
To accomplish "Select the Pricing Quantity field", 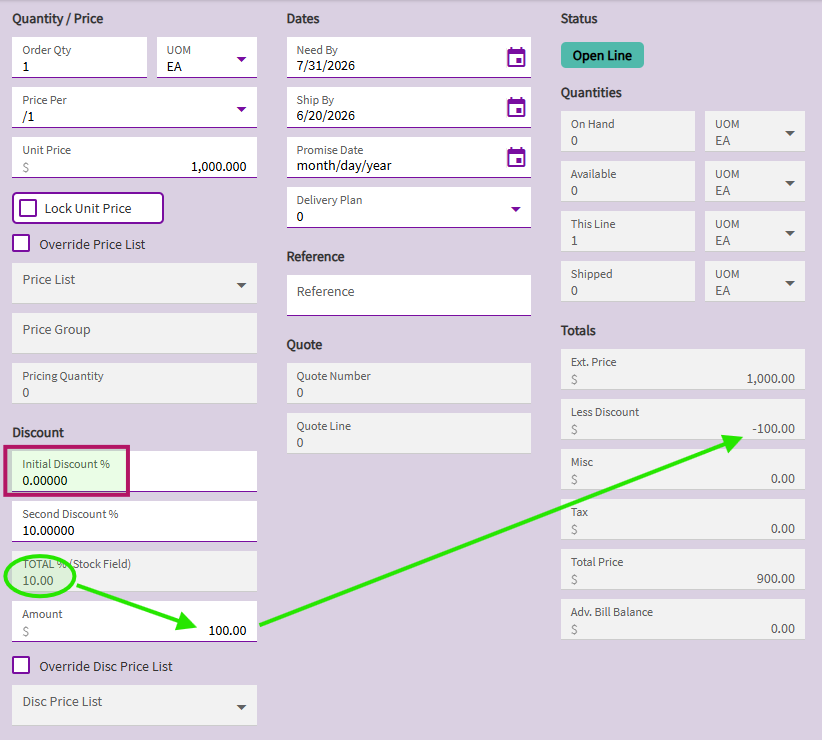I will click(134, 383).
